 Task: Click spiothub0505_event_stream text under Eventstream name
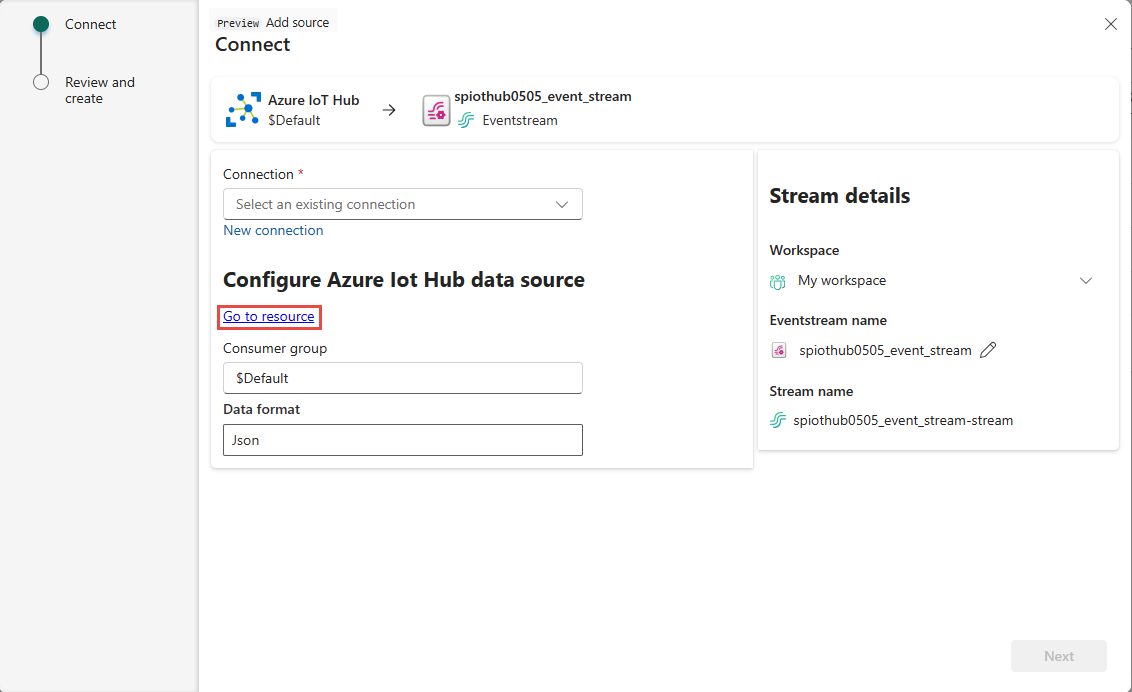(x=885, y=351)
